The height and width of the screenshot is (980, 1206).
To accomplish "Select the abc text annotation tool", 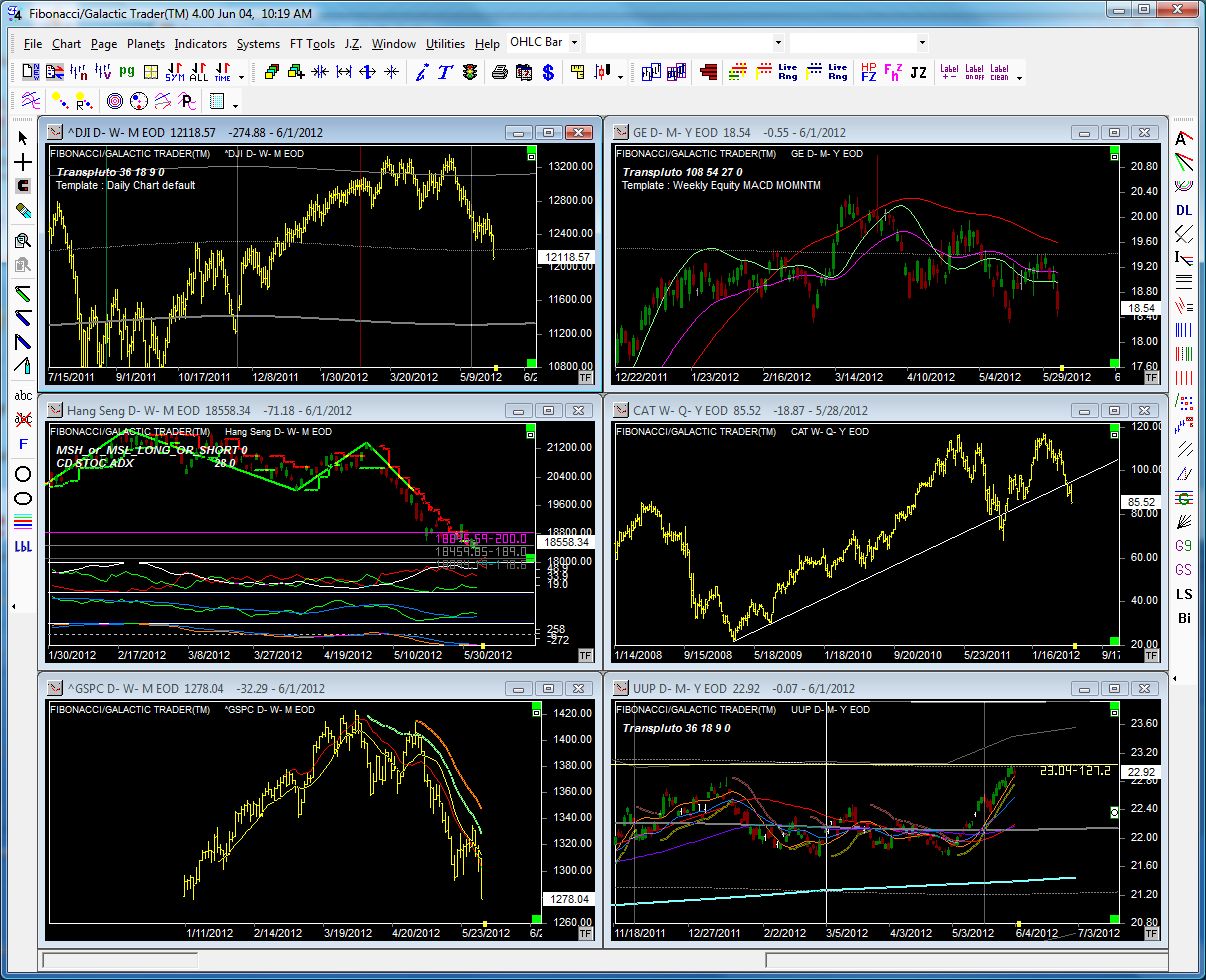I will (23, 395).
